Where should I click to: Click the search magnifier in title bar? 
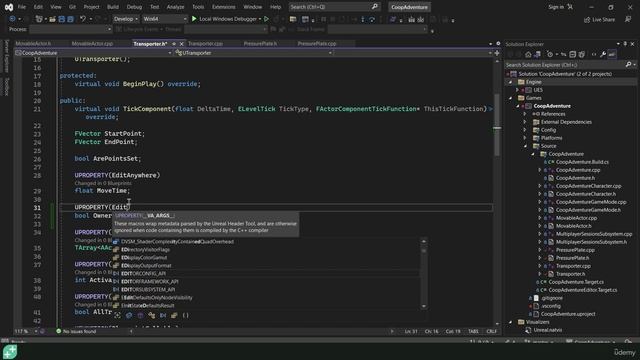(374, 7)
